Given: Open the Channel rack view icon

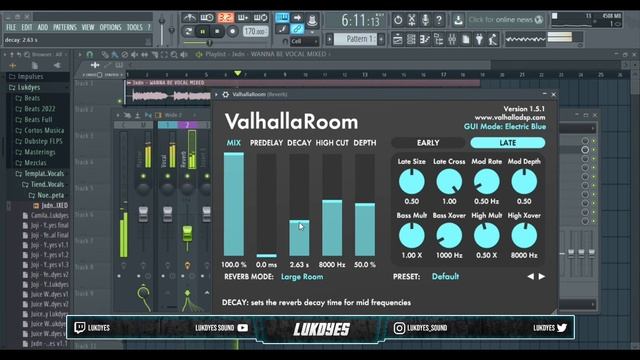Looking at the screenshot, I should pyautogui.click(x=411, y=40).
